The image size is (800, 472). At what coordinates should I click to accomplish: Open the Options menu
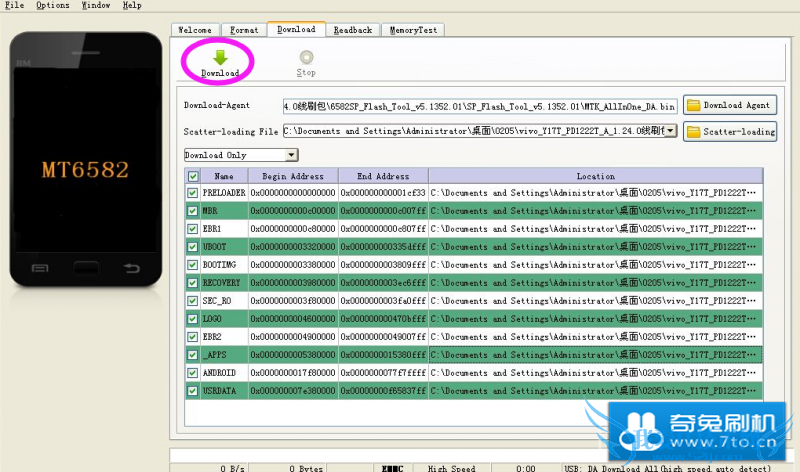[52, 5]
